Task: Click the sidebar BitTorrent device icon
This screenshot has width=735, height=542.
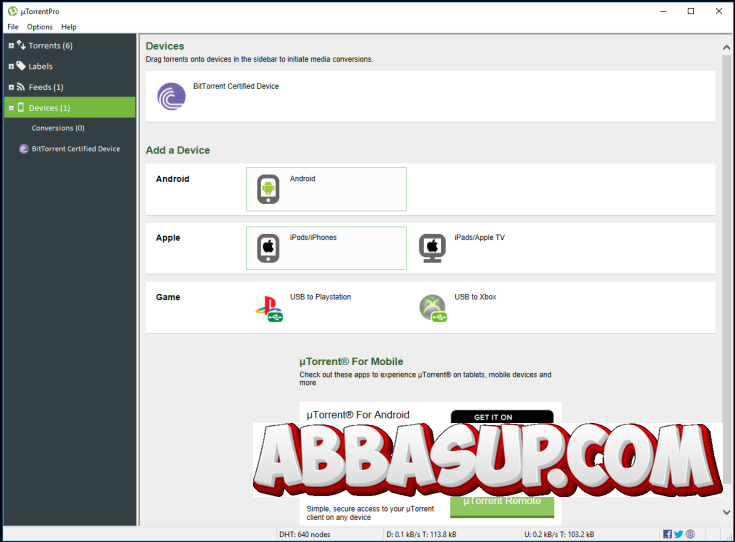Action: point(24,149)
